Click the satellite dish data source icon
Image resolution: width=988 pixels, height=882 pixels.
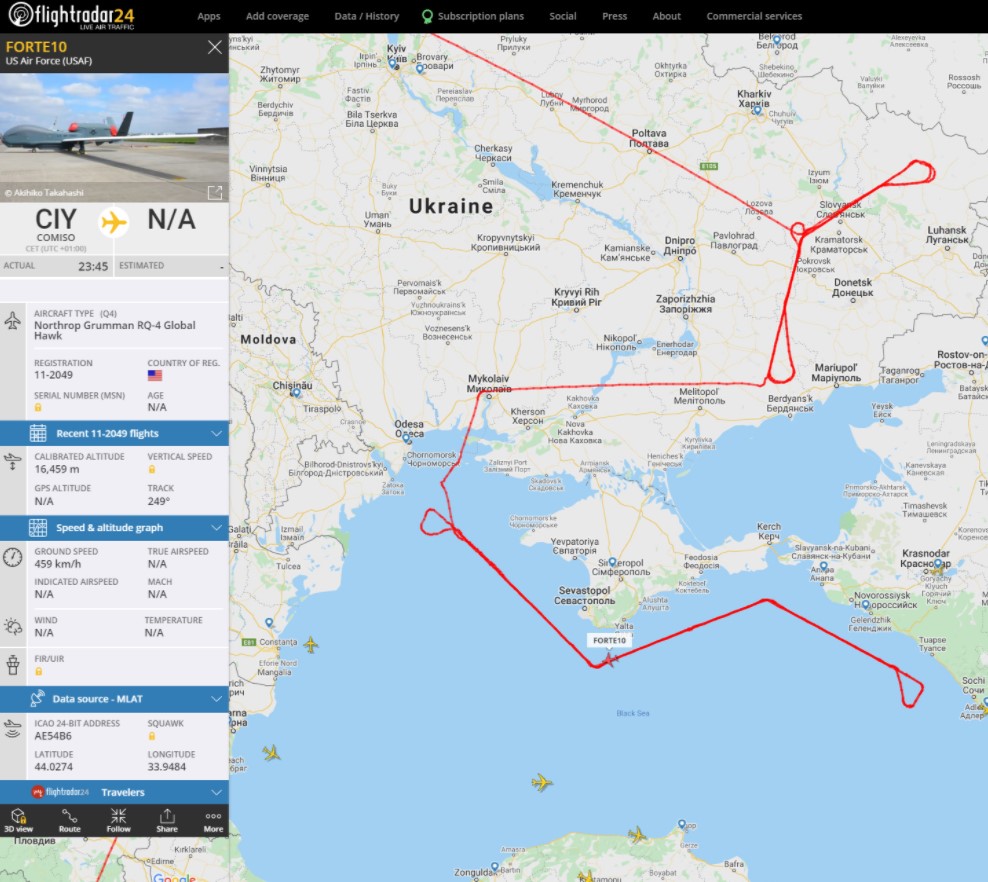pyautogui.click(x=37, y=699)
